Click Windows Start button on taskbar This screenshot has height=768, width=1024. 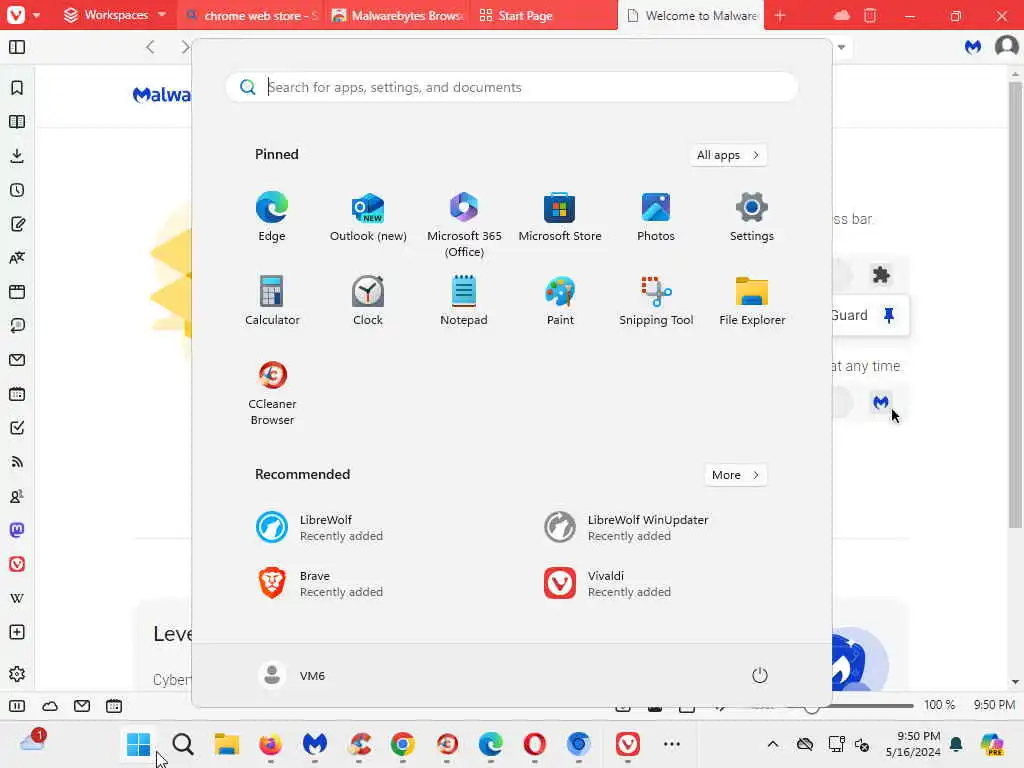coord(138,744)
